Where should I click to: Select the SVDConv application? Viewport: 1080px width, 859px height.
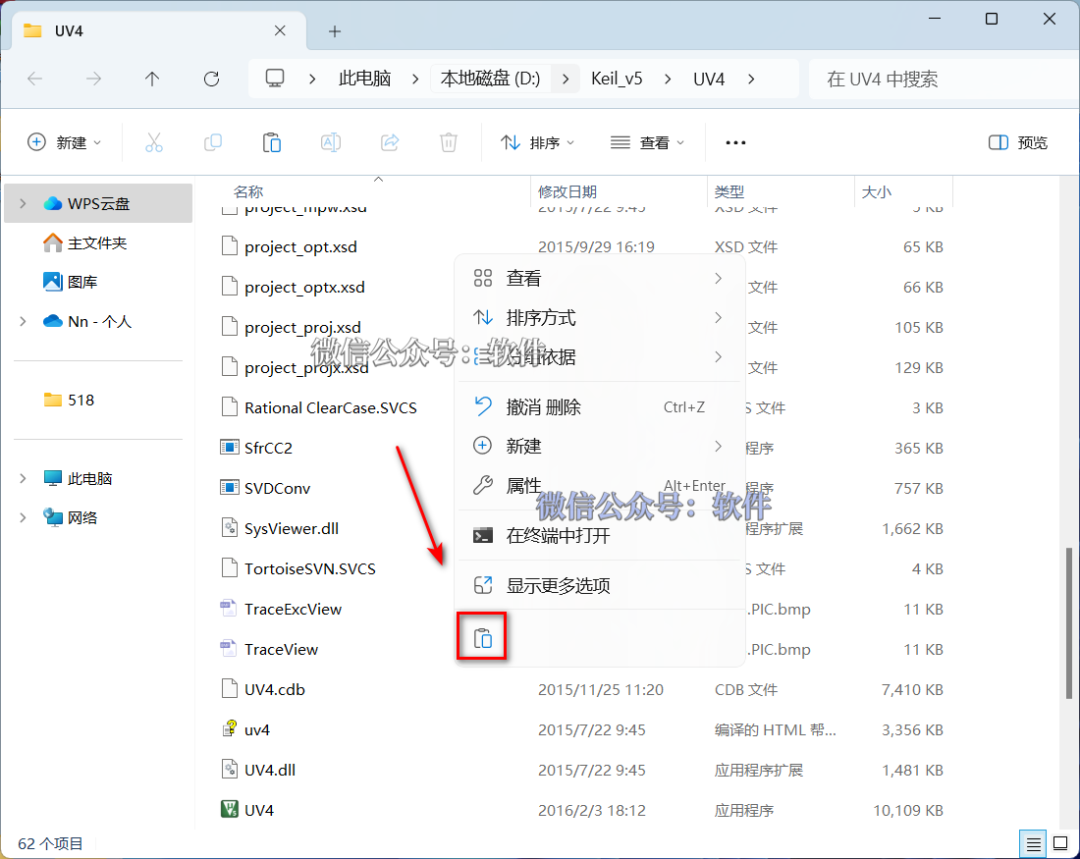pos(277,488)
